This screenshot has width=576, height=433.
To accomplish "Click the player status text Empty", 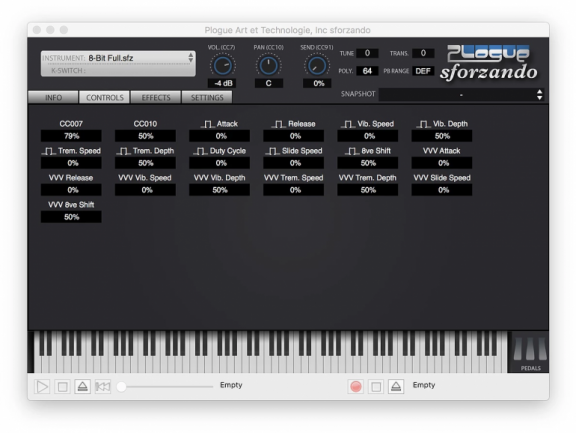I will 231,385.
